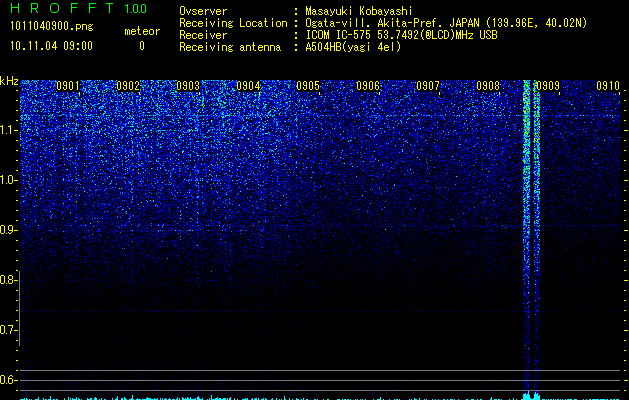Click the 0904 time marker
The image size is (629, 400).
(248, 86)
